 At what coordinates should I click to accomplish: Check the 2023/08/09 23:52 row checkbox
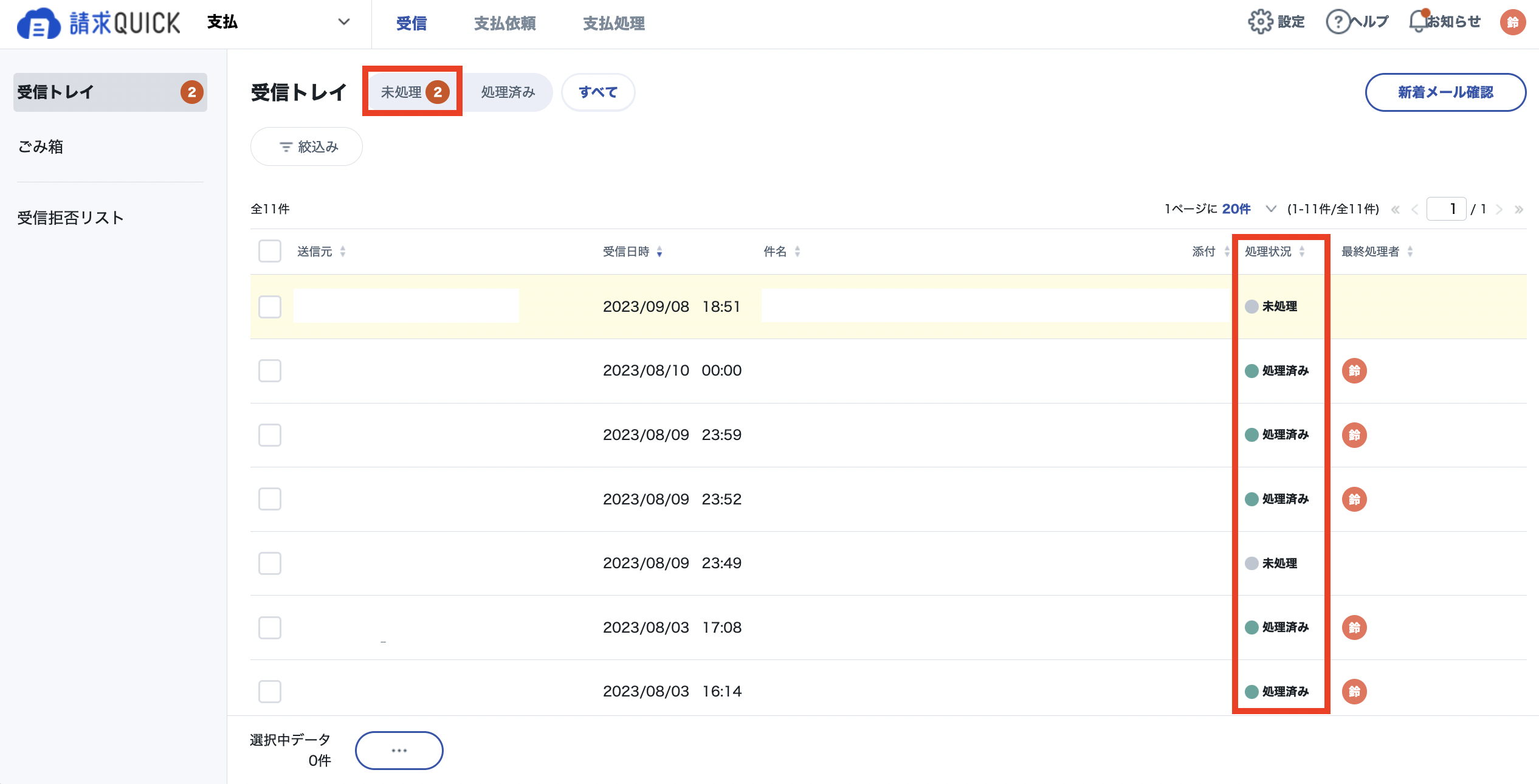point(270,499)
